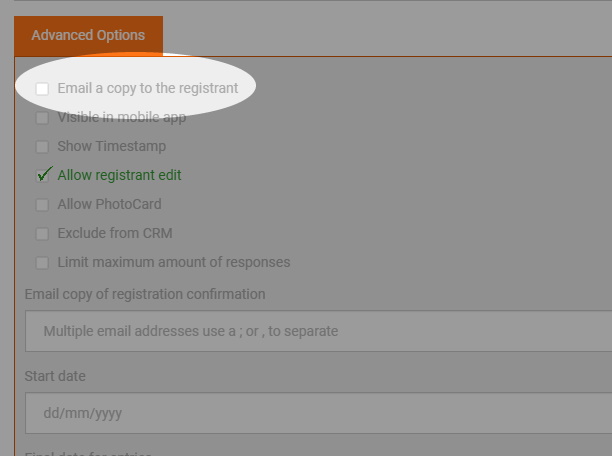The width and height of the screenshot is (612, 456).
Task: Click the 'Visible in mobile app' label text
Action: click(x=121, y=117)
